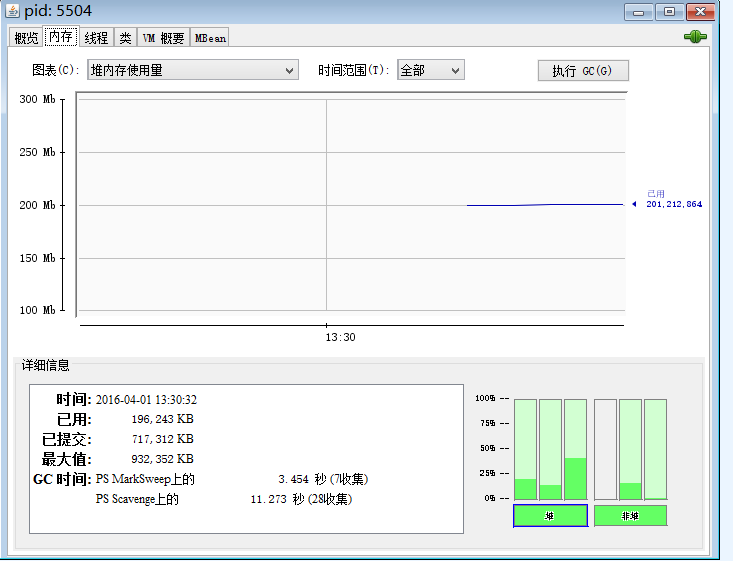Image resolution: width=733 pixels, height=561 pixels.
Task: Click the 13:30 time axis label
Action: click(x=340, y=337)
